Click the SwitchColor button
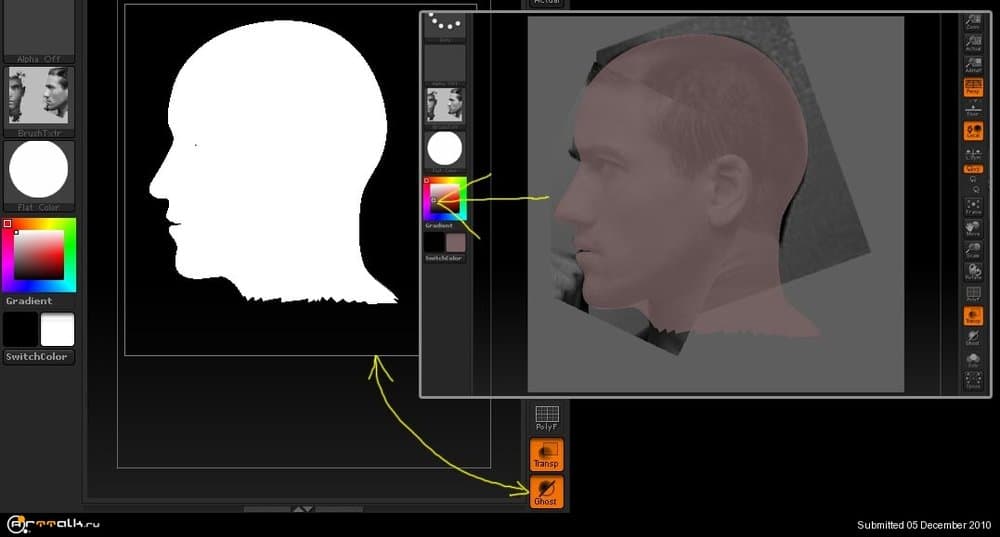Screen dimensions: 1000x537 coord(38,357)
